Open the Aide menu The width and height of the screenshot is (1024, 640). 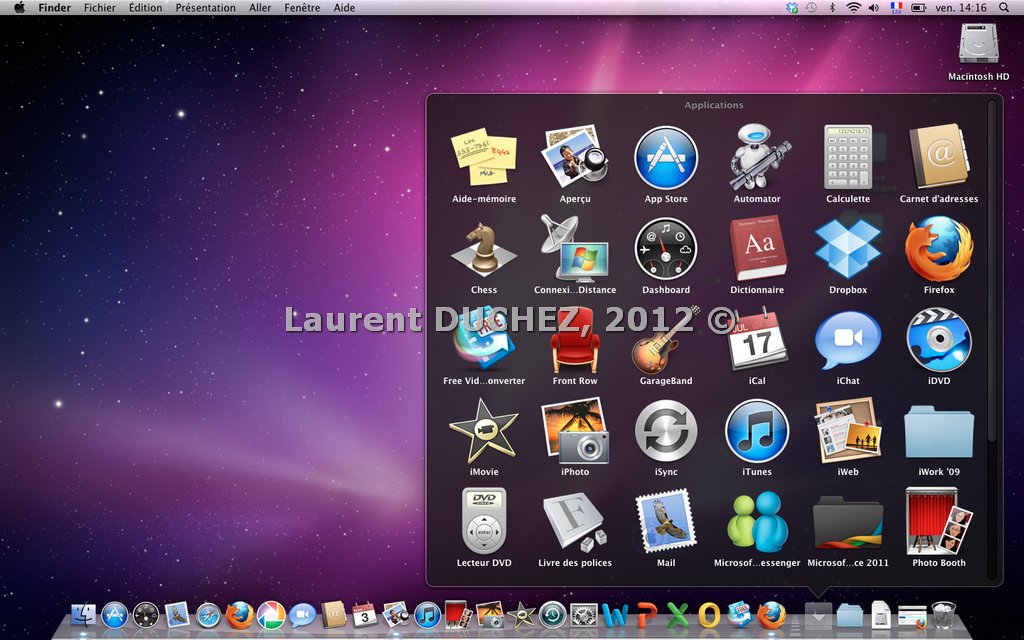[x=344, y=8]
